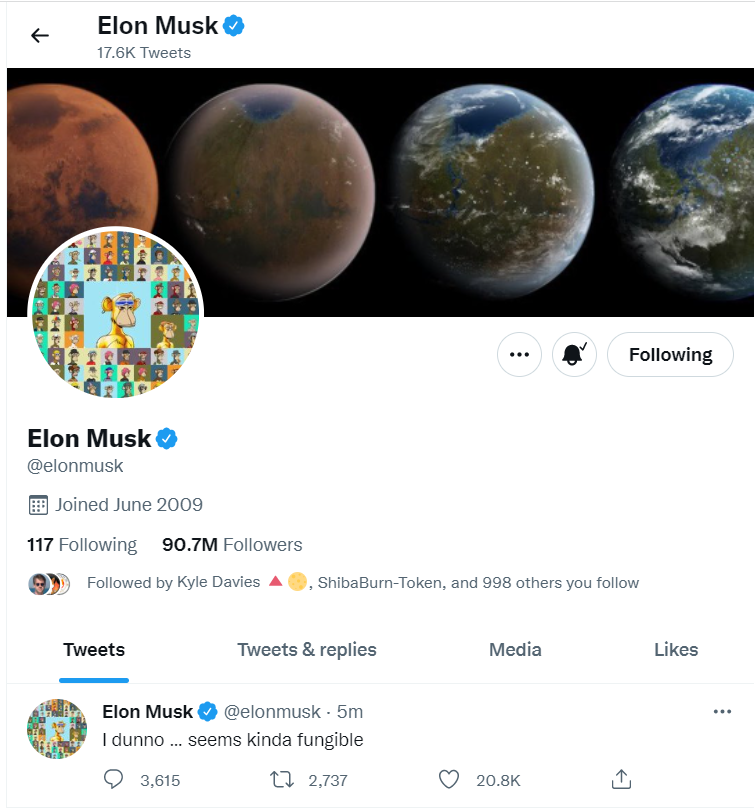
Task: Click the share icon on the tweet
Action: coord(621,778)
